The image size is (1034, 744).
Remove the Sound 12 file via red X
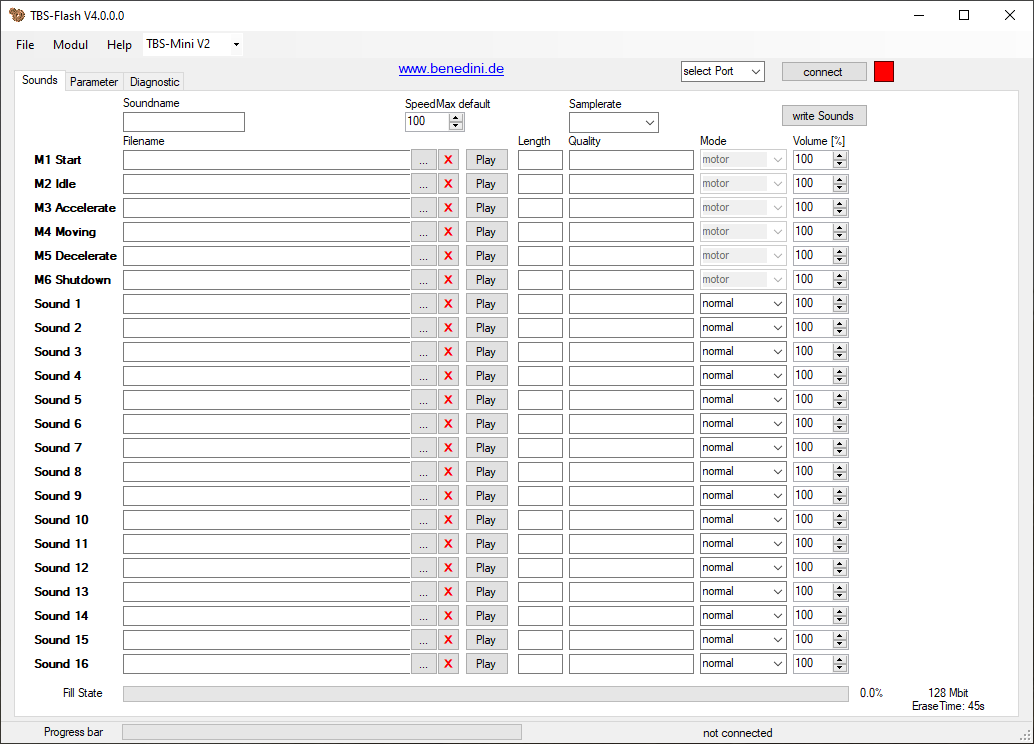click(448, 568)
